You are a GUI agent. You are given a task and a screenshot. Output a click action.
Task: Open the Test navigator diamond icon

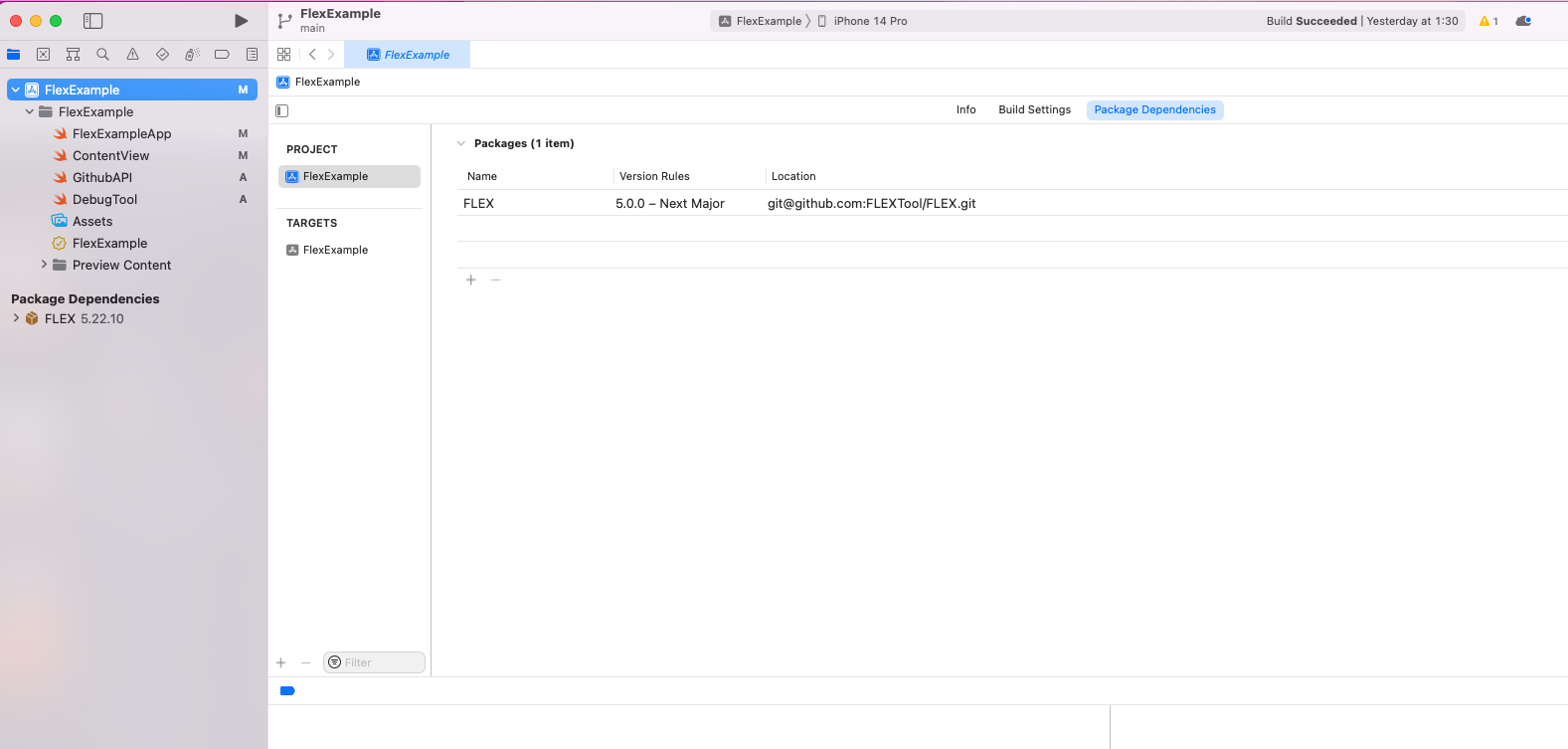point(162,55)
